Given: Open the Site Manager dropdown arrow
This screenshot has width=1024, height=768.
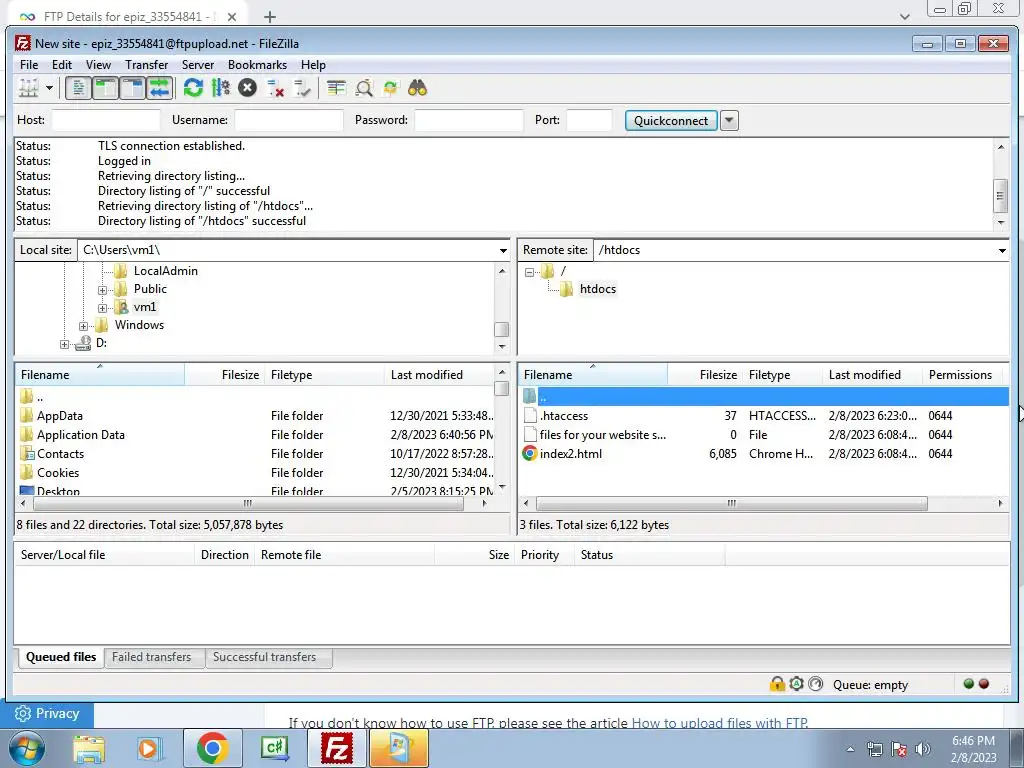Looking at the screenshot, I should (49, 88).
